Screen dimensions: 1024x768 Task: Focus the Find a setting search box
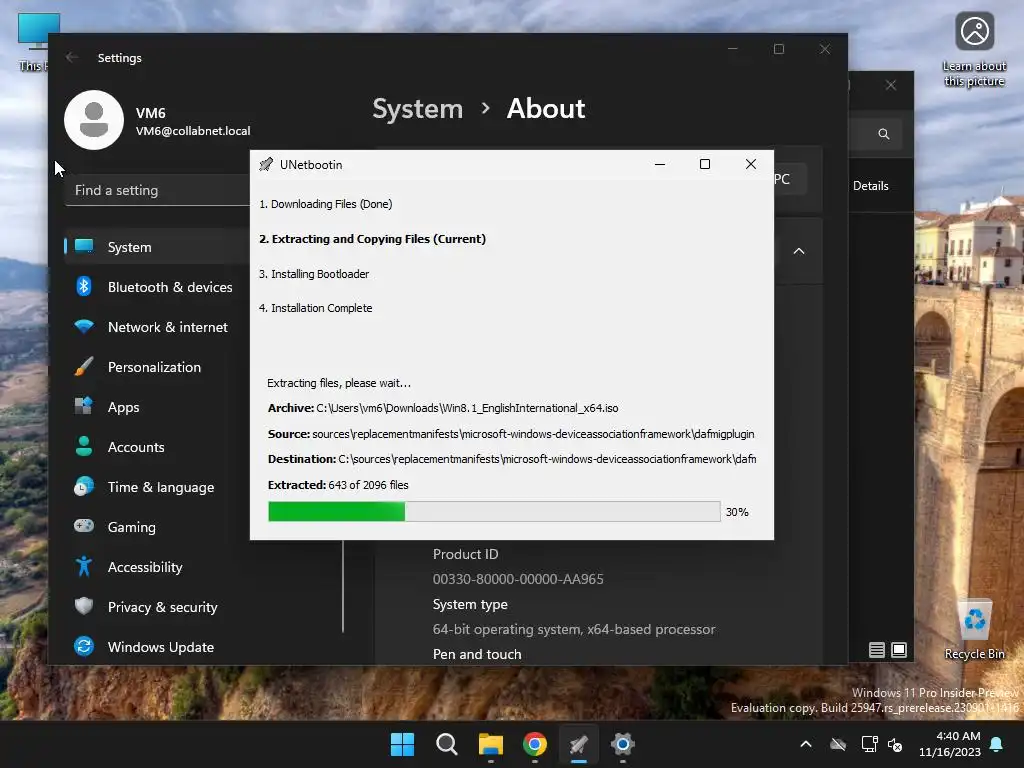click(158, 190)
